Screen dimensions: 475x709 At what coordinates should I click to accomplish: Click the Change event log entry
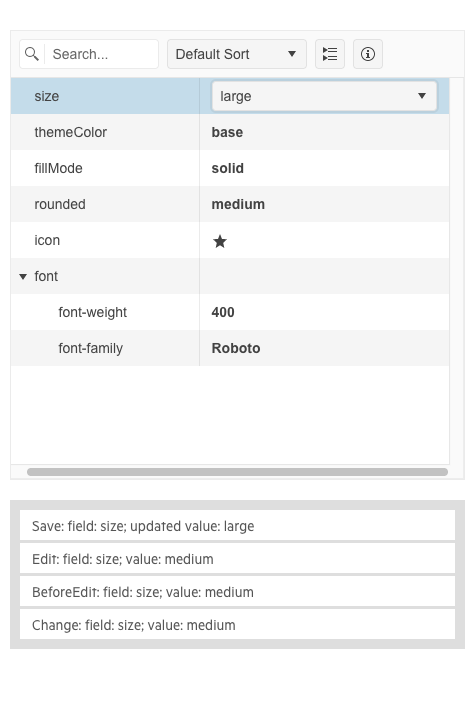pyautogui.click(x=237, y=625)
